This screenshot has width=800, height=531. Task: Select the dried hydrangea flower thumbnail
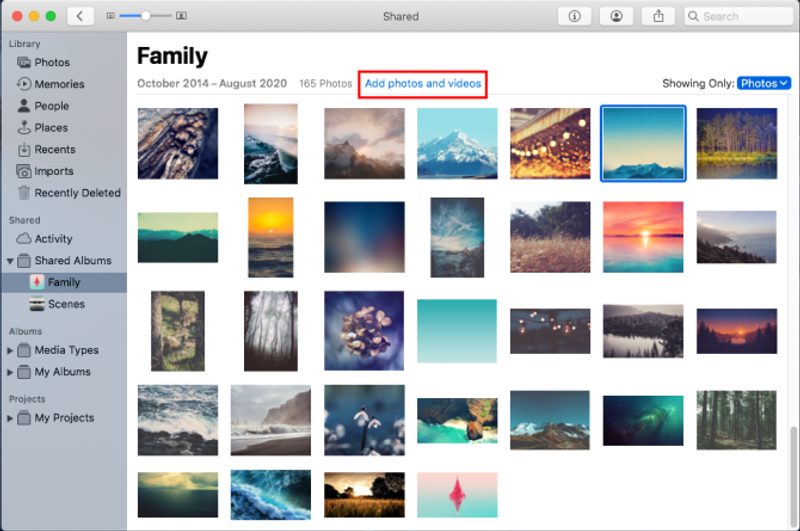(364, 331)
